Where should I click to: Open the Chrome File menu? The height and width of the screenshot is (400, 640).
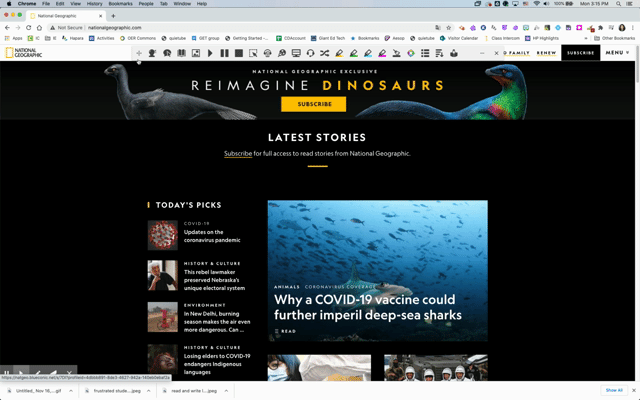(x=46, y=4)
